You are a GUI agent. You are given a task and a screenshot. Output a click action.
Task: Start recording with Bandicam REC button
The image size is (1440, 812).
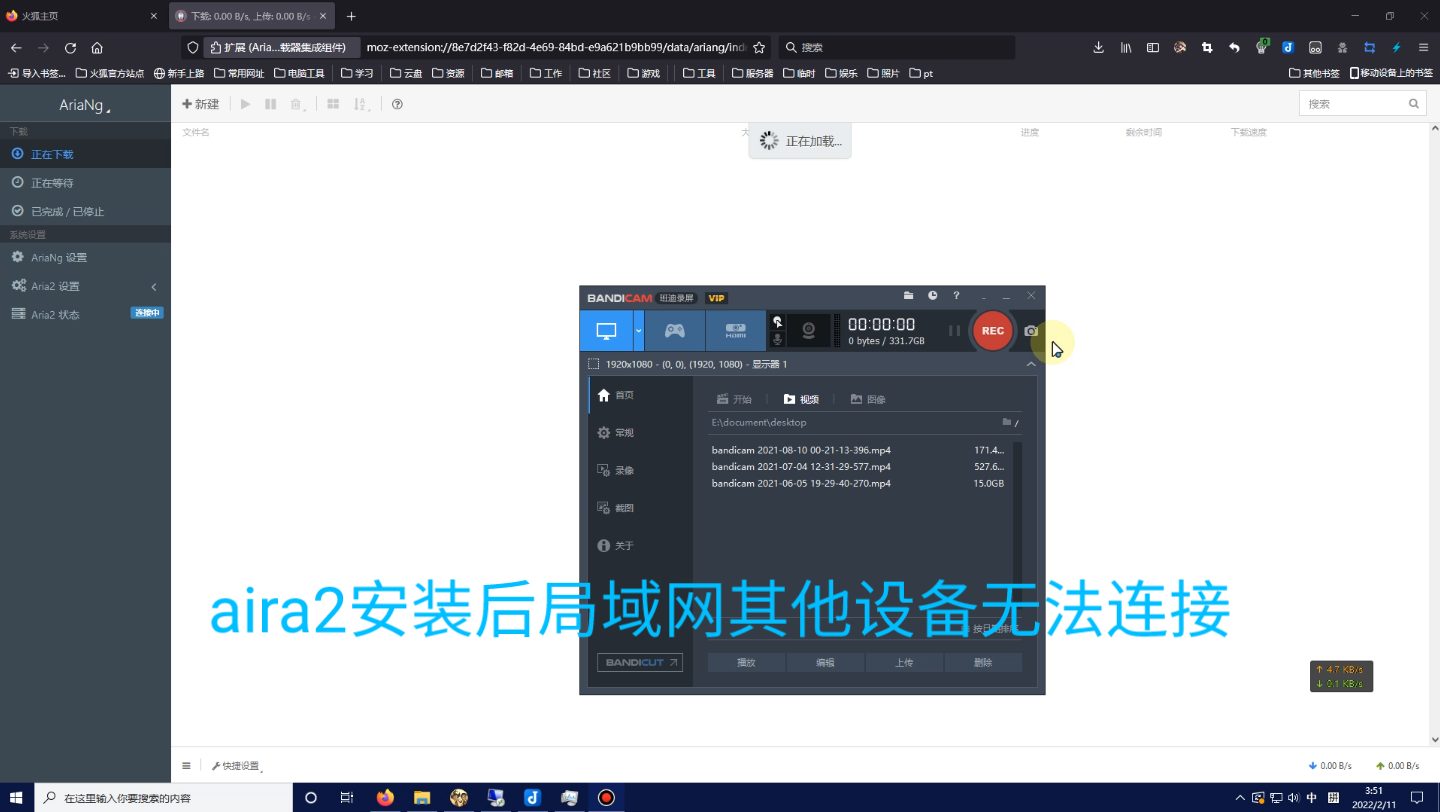(x=992, y=331)
